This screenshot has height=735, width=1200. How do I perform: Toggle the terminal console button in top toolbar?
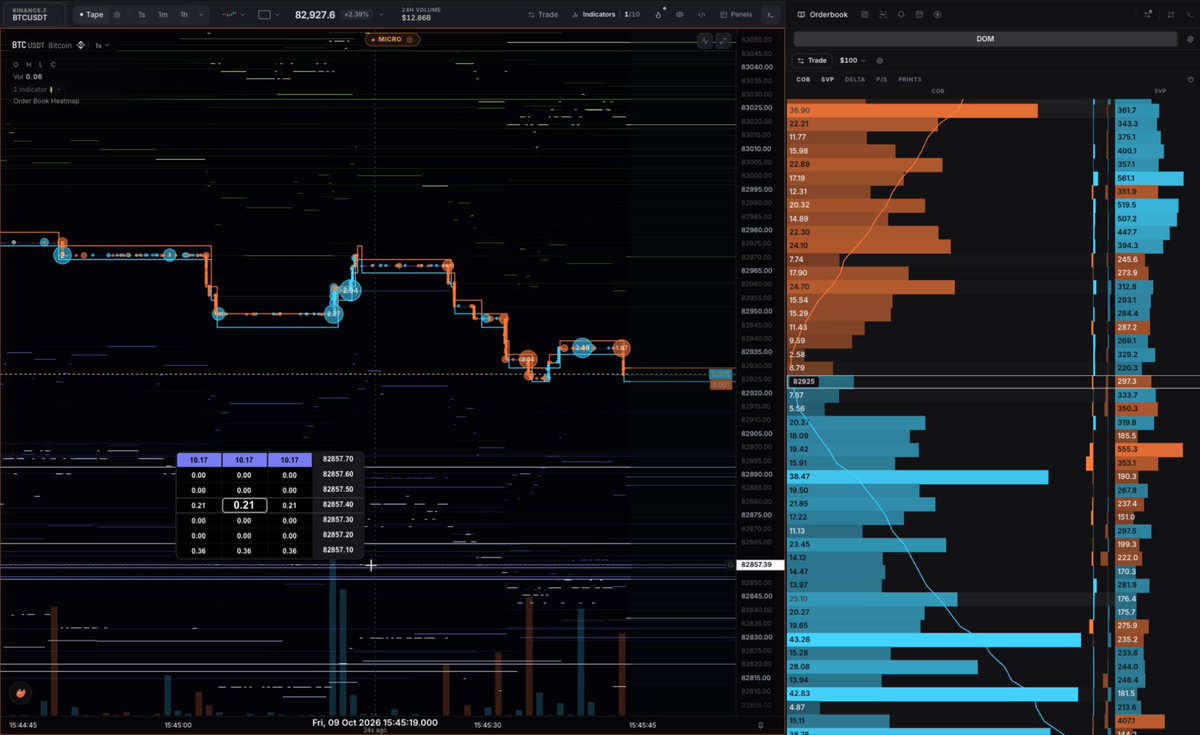770,15
